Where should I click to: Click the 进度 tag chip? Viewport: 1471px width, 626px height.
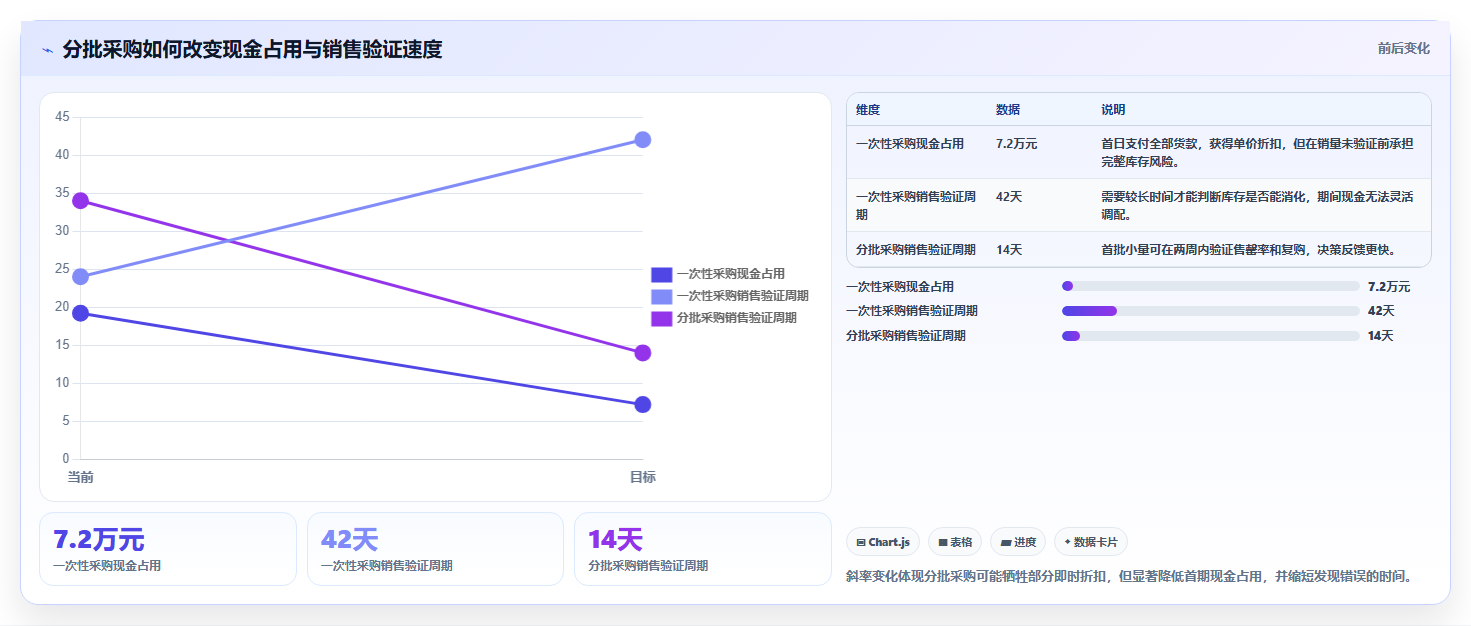(x=1018, y=542)
